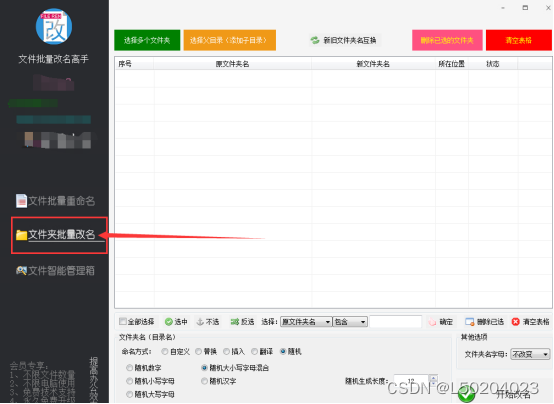Select the 翻译 naming radio button
This screenshot has width=554, height=404.
(254, 351)
